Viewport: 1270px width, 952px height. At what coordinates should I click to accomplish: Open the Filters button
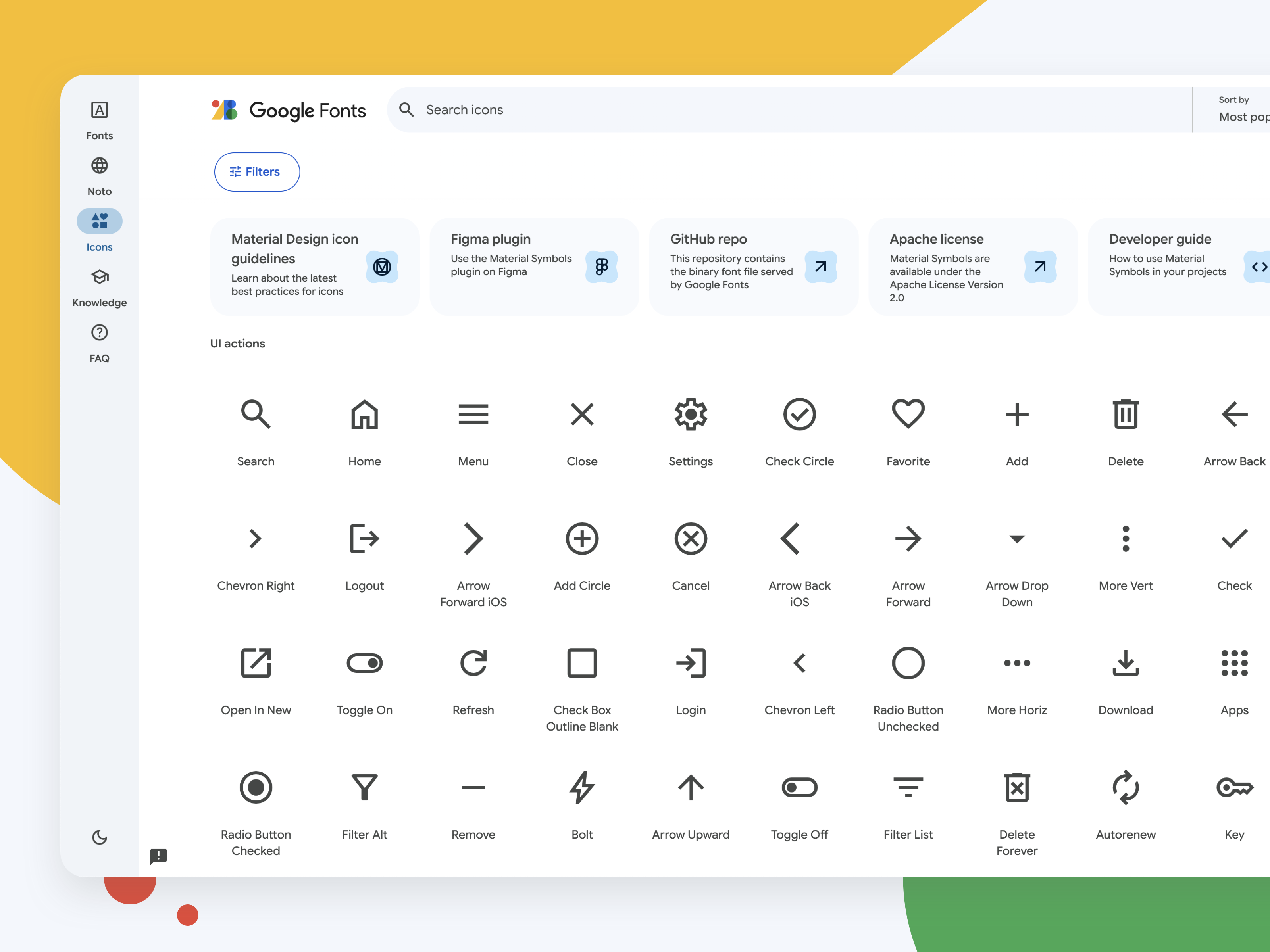click(x=257, y=172)
